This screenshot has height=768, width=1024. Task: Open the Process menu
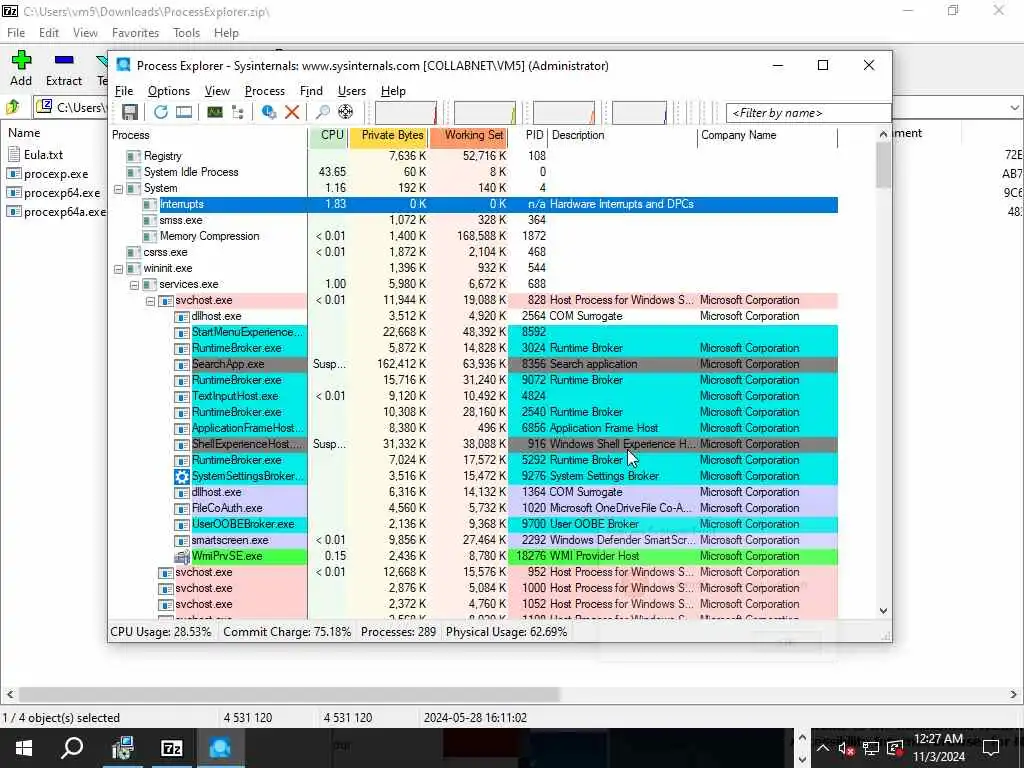(264, 91)
